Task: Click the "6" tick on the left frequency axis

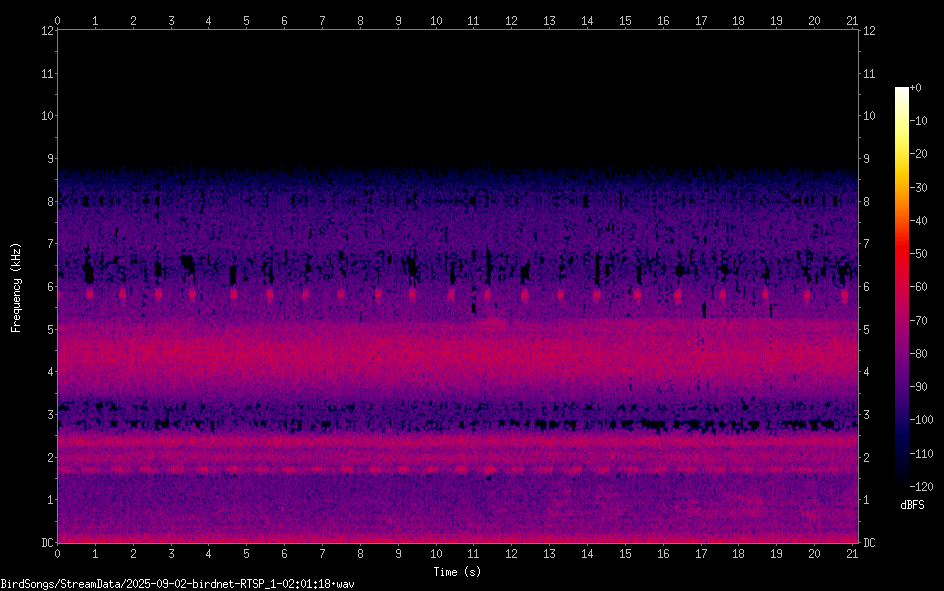Action: [51, 287]
